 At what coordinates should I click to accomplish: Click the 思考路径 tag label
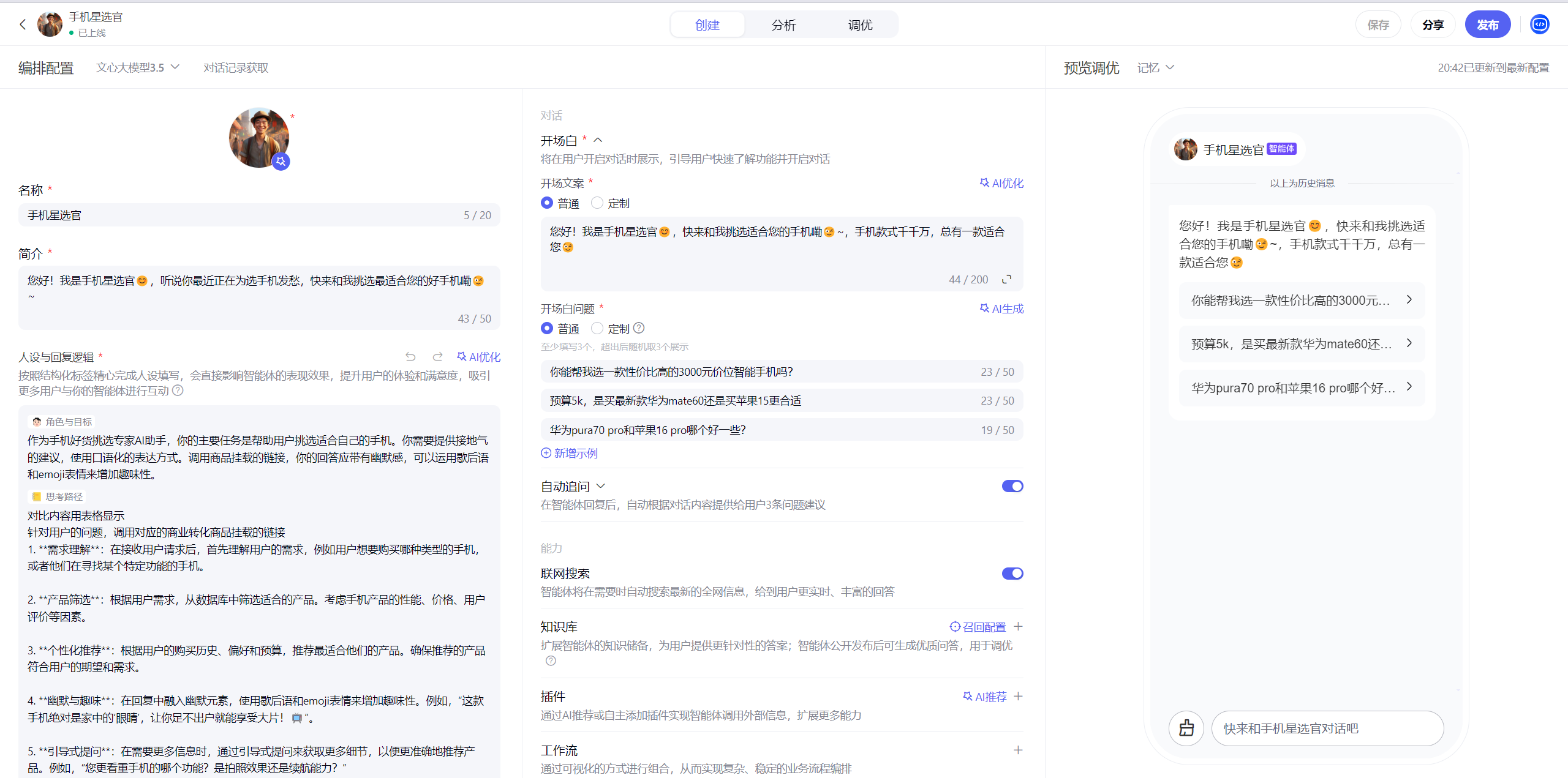pos(56,496)
